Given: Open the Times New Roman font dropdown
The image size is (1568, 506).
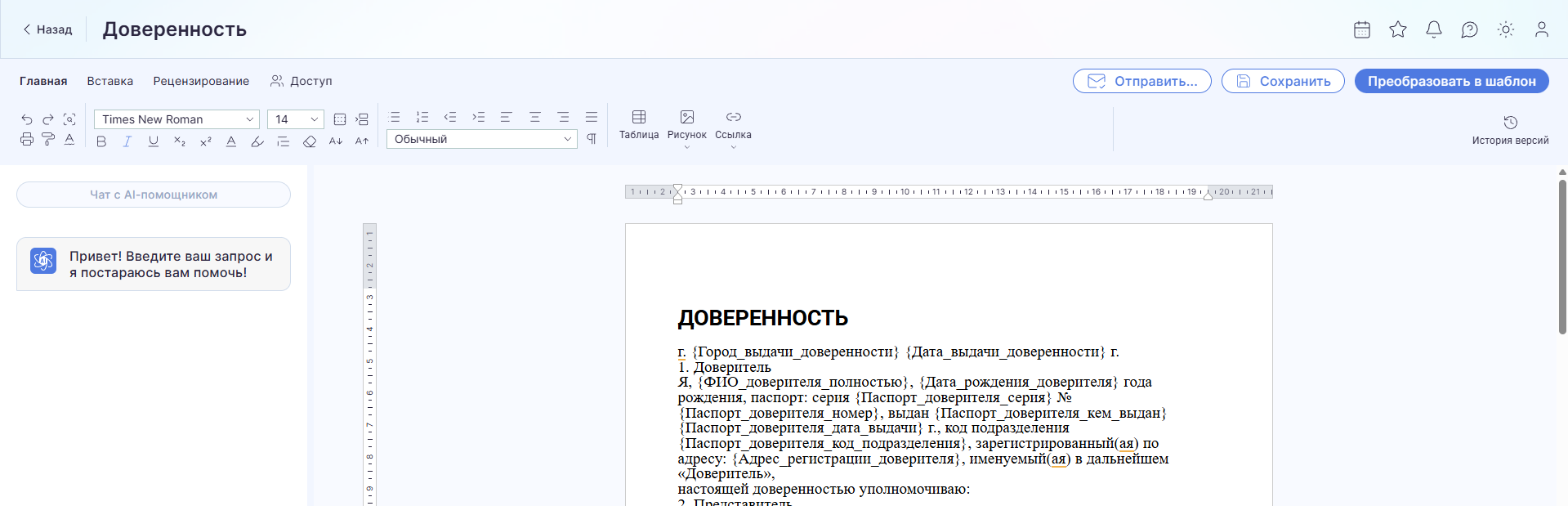Looking at the screenshot, I should pyautogui.click(x=176, y=119).
